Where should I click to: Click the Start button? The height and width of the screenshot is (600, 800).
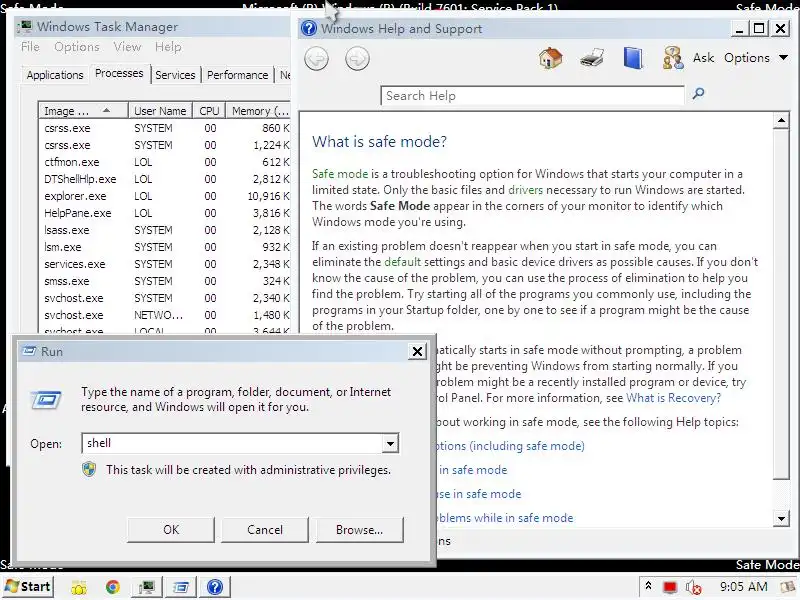(28, 587)
